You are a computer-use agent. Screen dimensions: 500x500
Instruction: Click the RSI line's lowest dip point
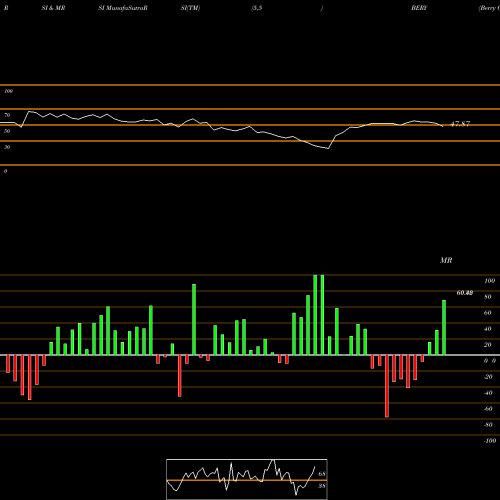click(328, 148)
